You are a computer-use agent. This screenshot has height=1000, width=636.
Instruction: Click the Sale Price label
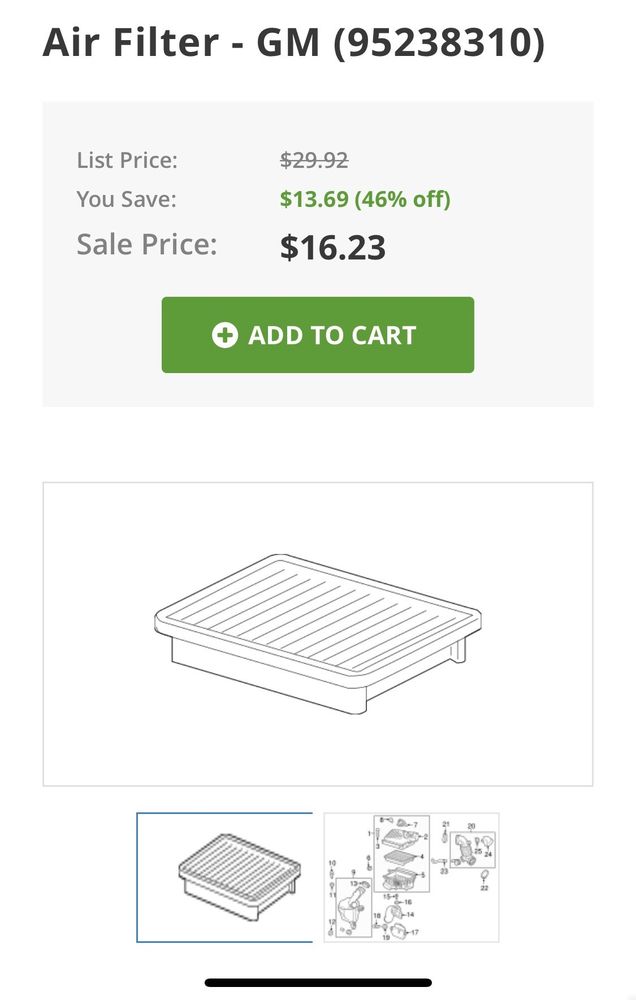tap(147, 245)
